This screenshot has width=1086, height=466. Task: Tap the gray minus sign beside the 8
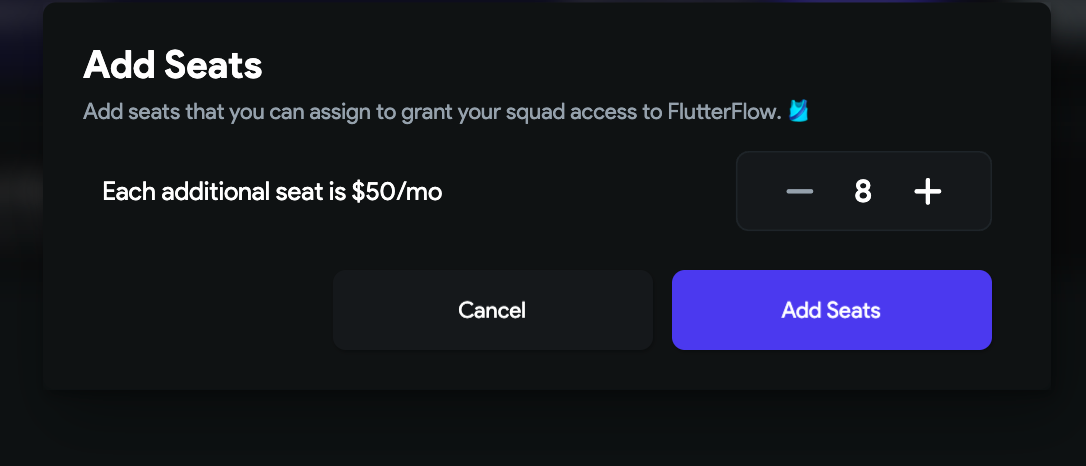[799, 191]
